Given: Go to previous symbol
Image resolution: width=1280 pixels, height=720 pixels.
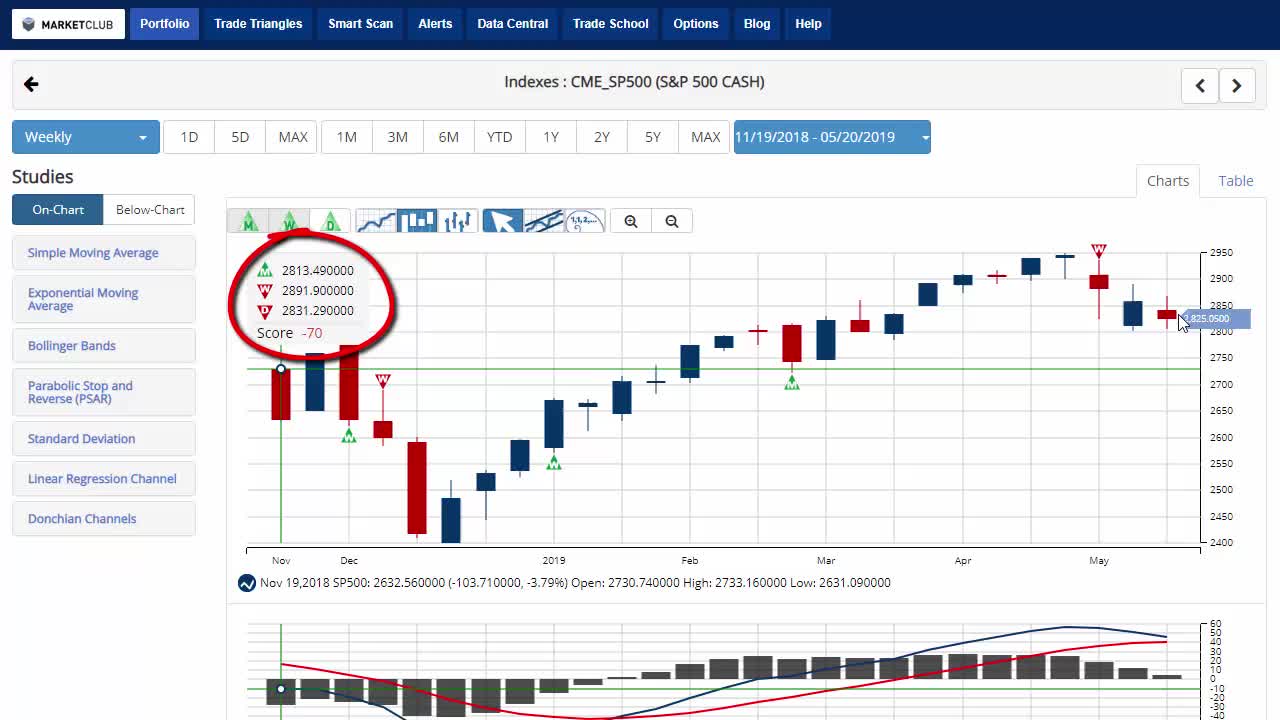Looking at the screenshot, I should 1200,85.
